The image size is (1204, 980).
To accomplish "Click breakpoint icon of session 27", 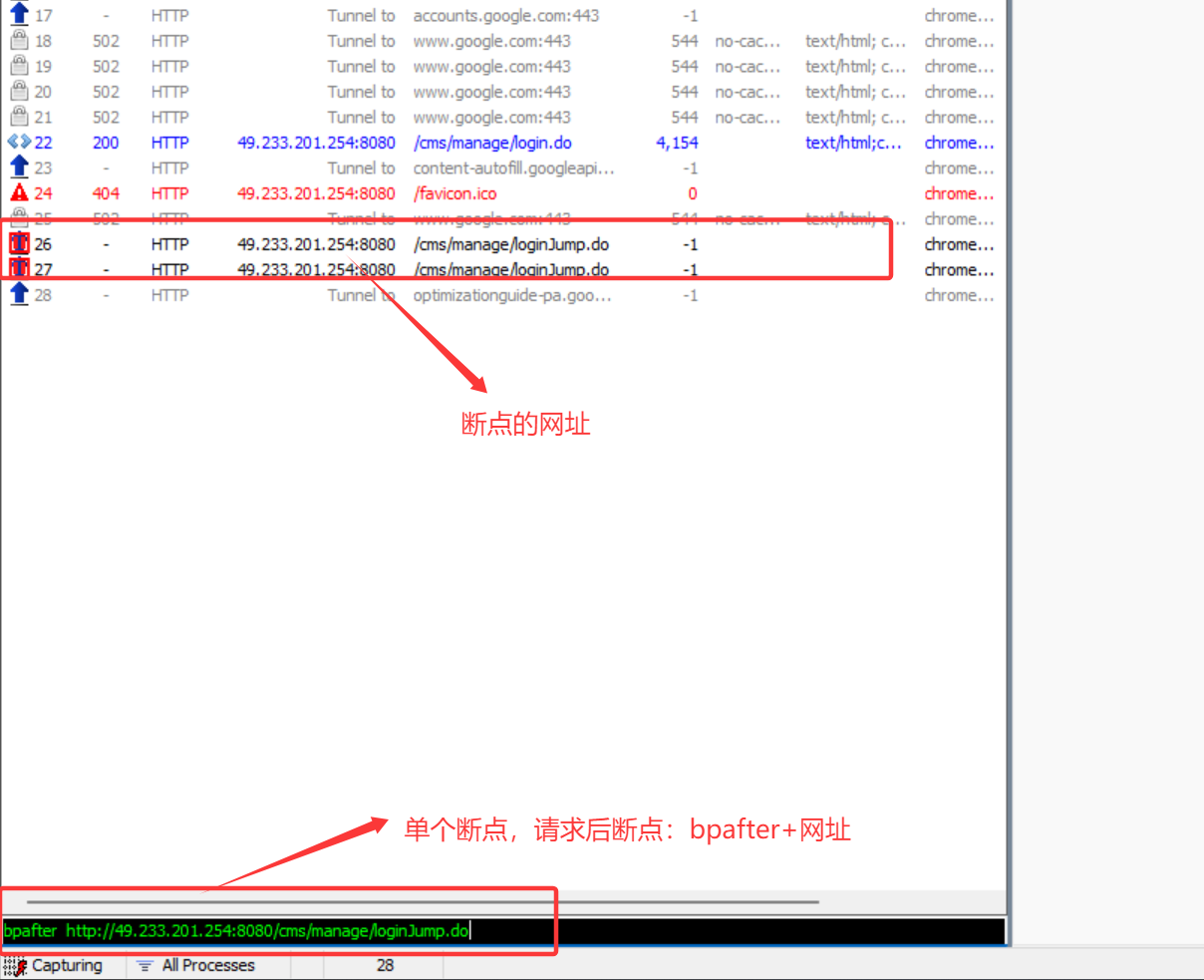I will [x=19, y=269].
